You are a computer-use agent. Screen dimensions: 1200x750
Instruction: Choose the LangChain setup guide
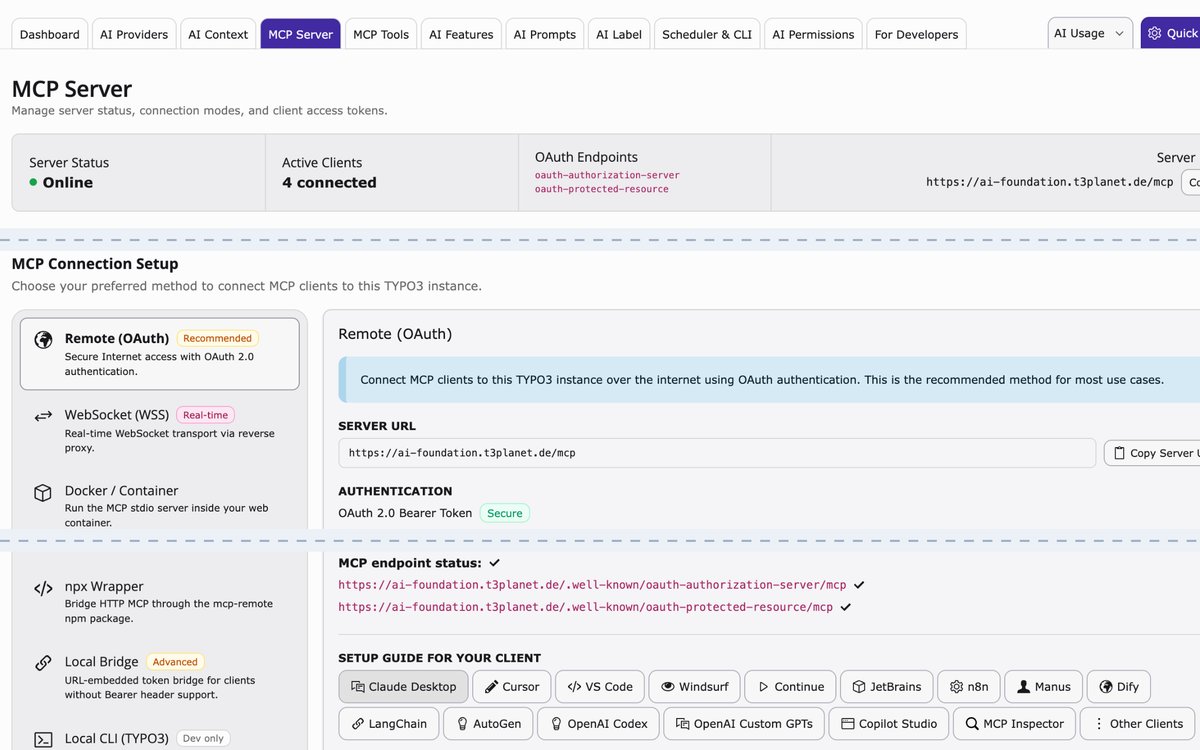click(389, 724)
